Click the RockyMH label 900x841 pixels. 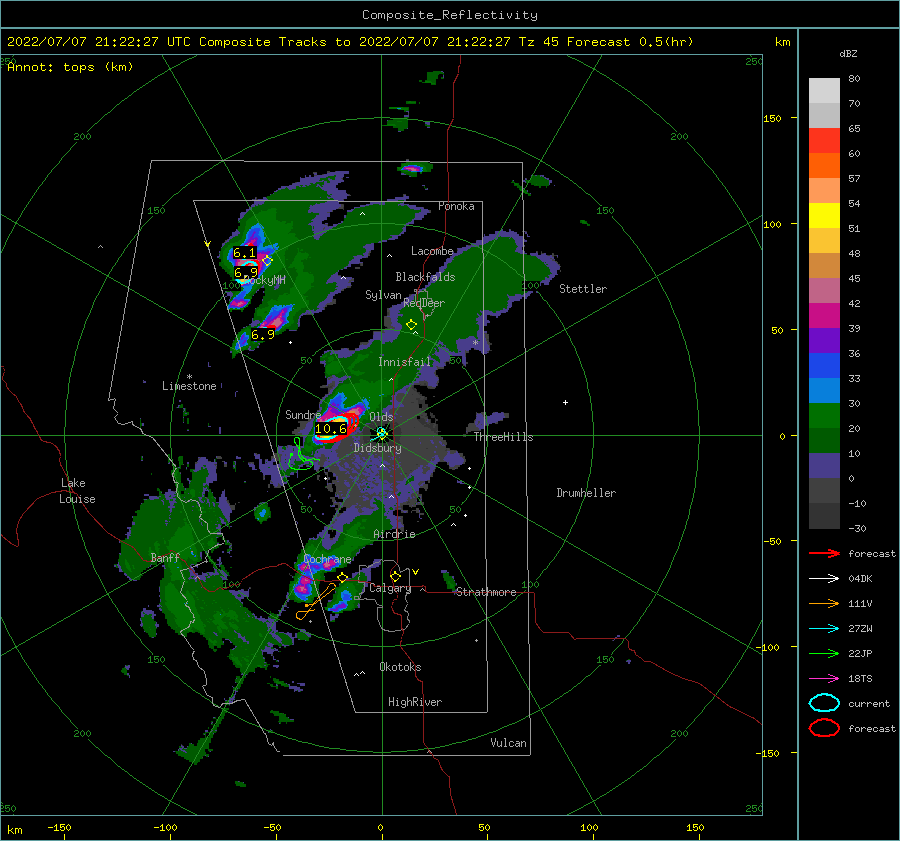pyautogui.click(x=266, y=280)
